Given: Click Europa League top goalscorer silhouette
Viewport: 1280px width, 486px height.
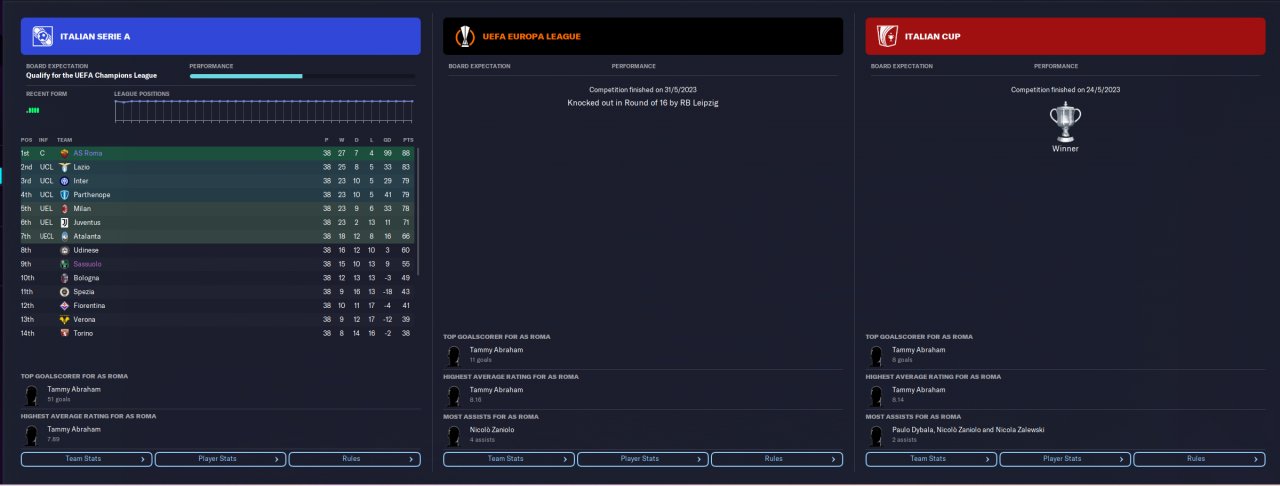Looking at the screenshot, I should [x=453, y=355].
